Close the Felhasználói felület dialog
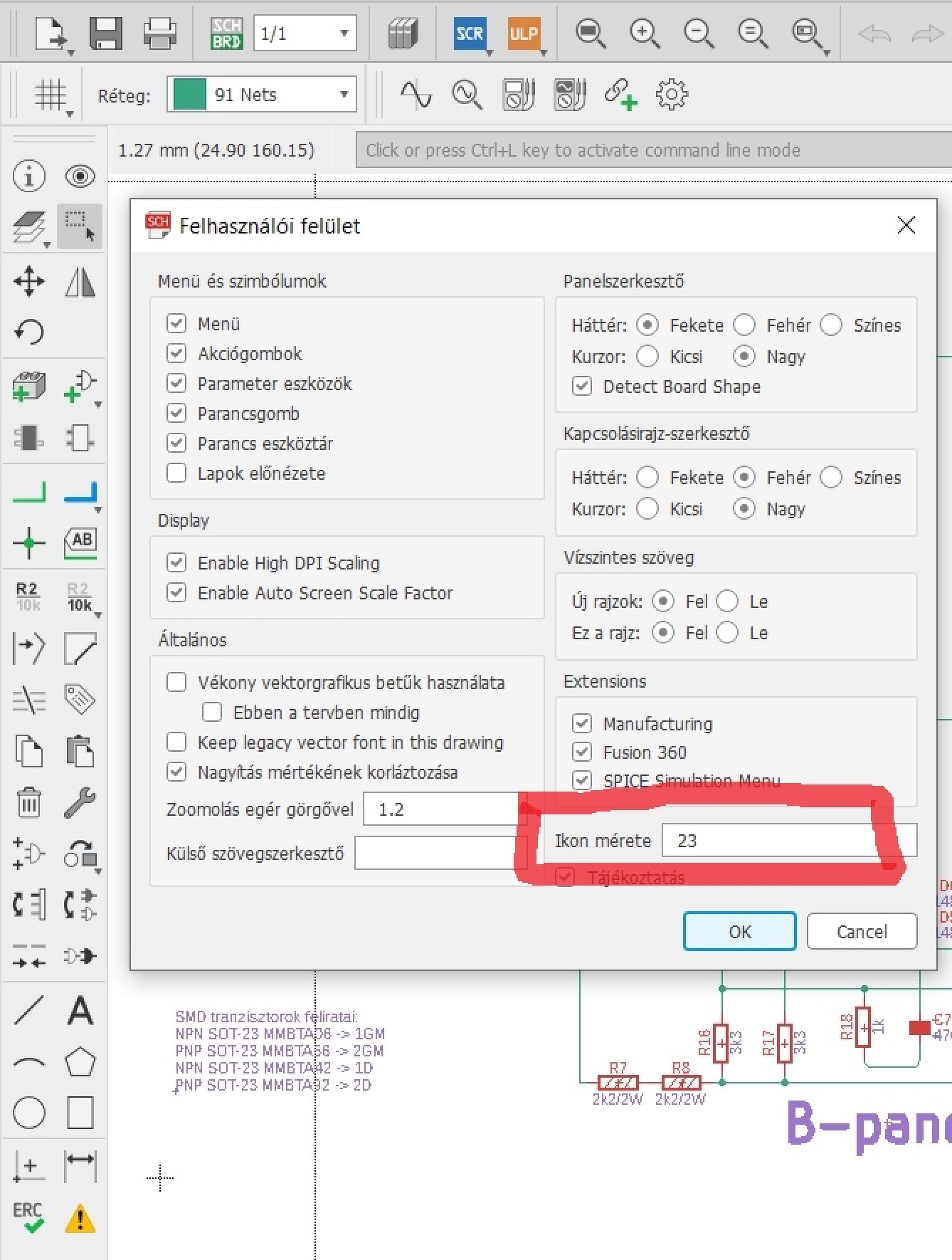Image resolution: width=952 pixels, height=1260 pixels. [x=906, y=226]
